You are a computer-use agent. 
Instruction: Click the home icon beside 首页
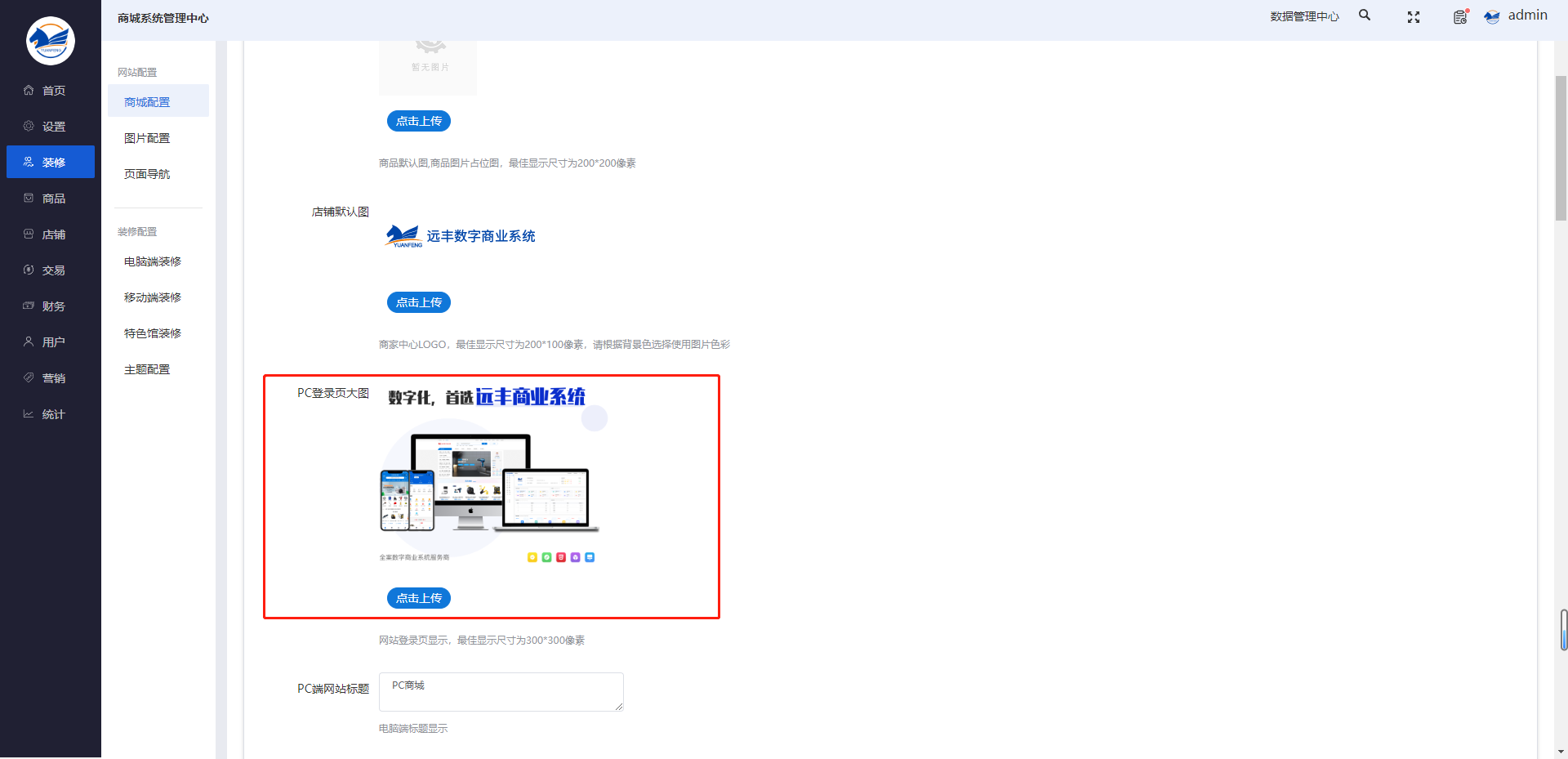[x=29, y=90]
